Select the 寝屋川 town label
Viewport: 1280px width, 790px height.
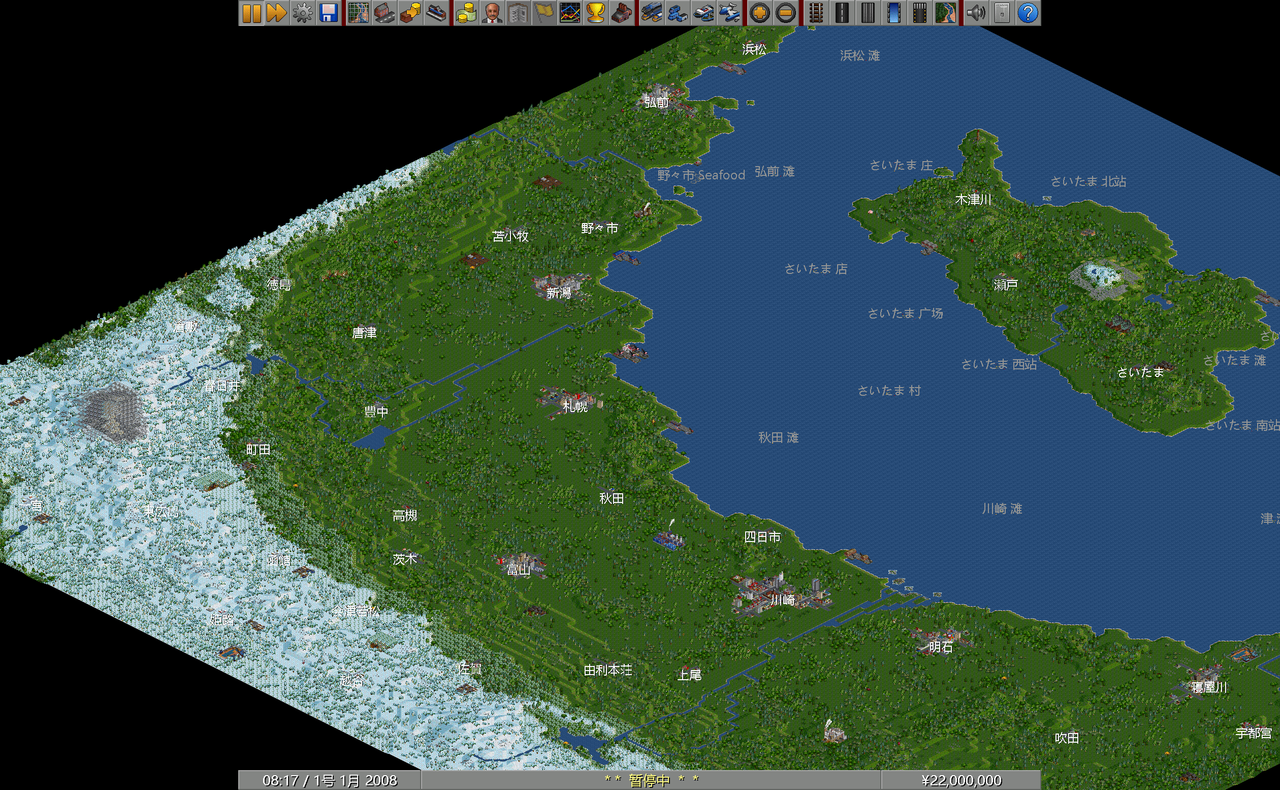point(1209,687)
